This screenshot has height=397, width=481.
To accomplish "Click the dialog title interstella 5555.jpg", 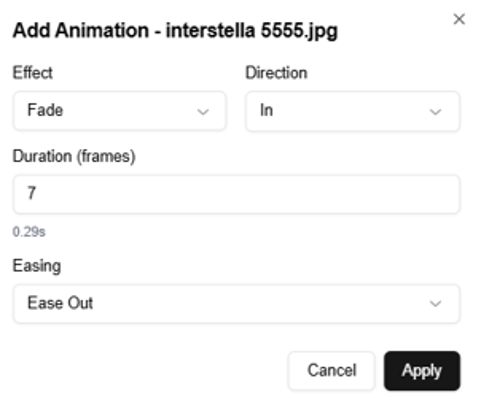I will pos(252,31).
